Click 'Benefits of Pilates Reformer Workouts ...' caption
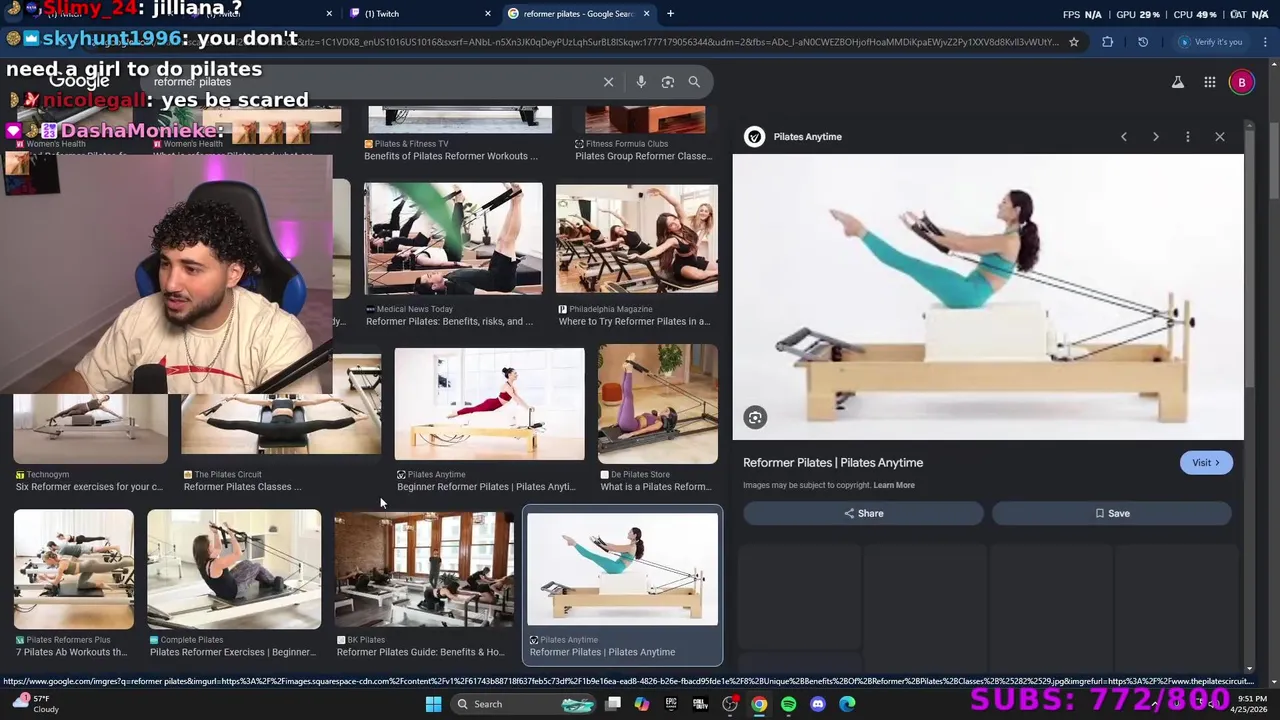This screenshot has width=1280, height=720. [x=451, y=156]
